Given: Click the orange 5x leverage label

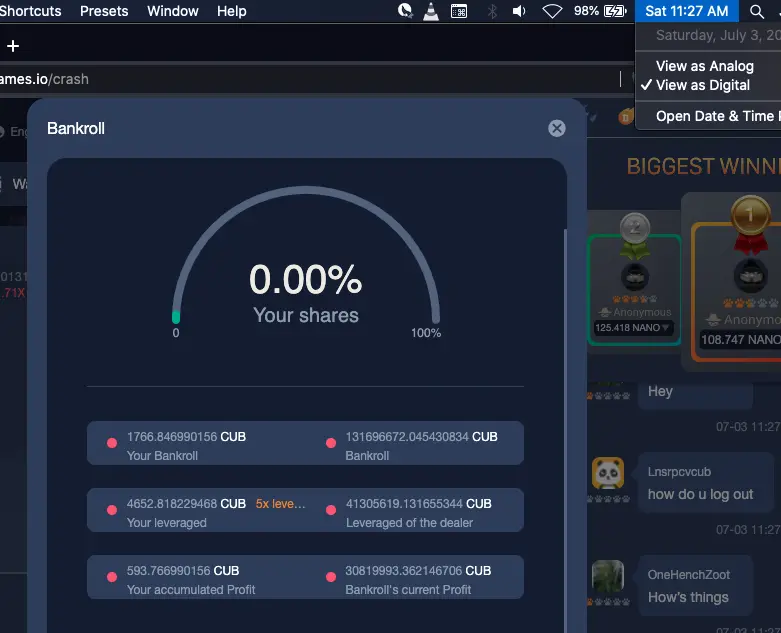Looking at the screenshot, I should click(280, 504).
